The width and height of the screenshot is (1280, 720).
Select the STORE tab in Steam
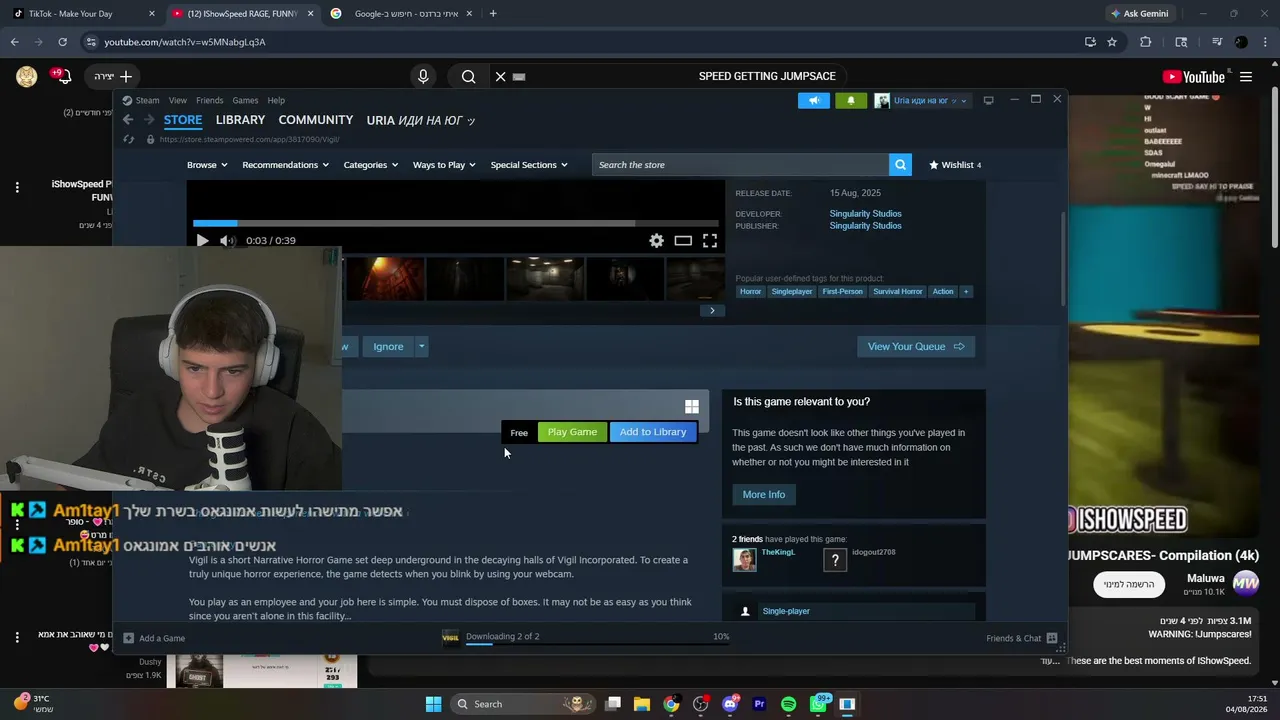[x=183, y=120]
